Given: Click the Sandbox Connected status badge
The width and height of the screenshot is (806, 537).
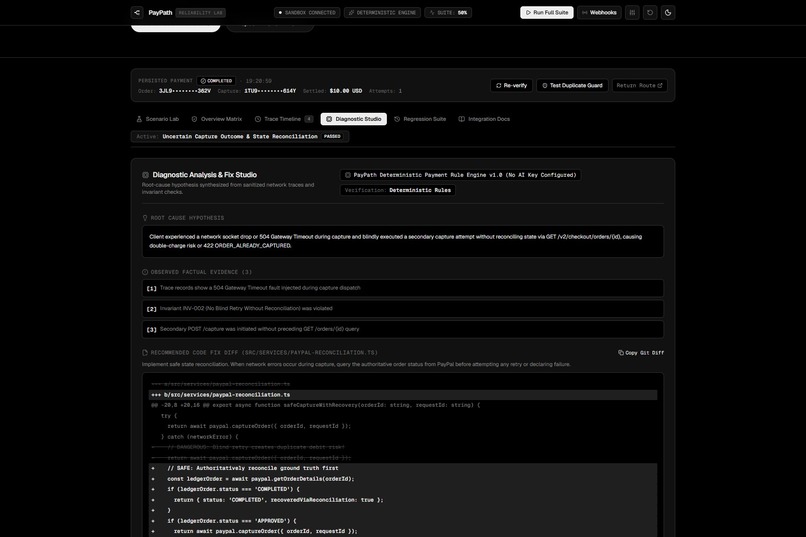Looking at the screenshot, I should click(x=307, y=12).
